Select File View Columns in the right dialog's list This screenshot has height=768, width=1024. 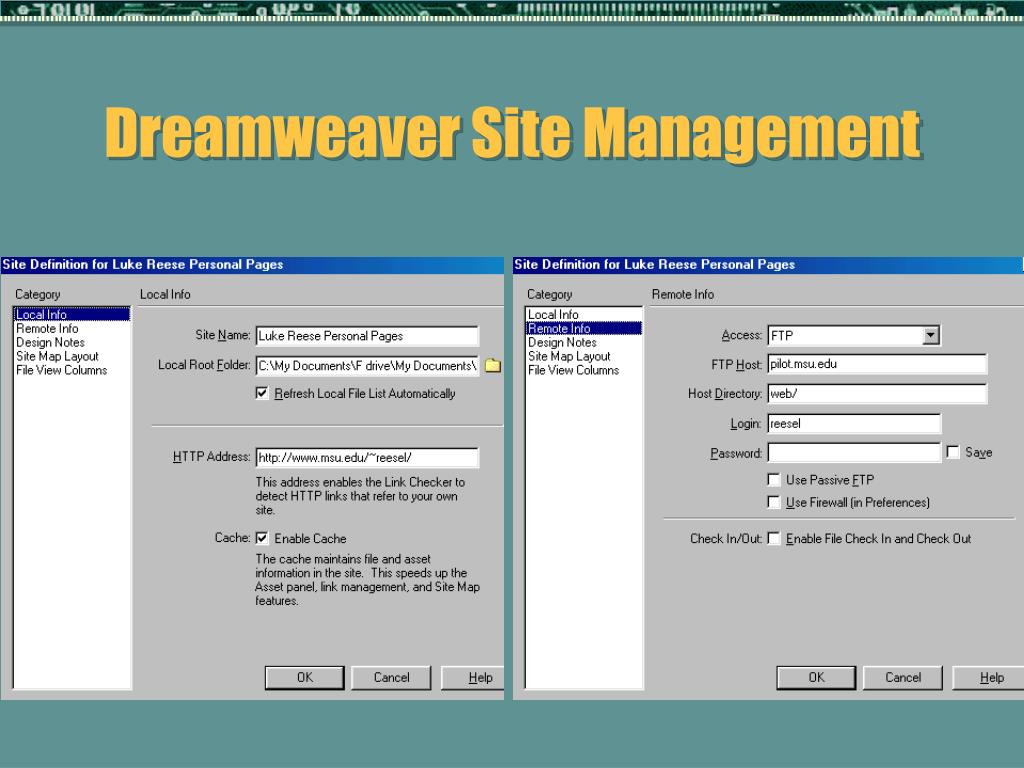(584, 370)
